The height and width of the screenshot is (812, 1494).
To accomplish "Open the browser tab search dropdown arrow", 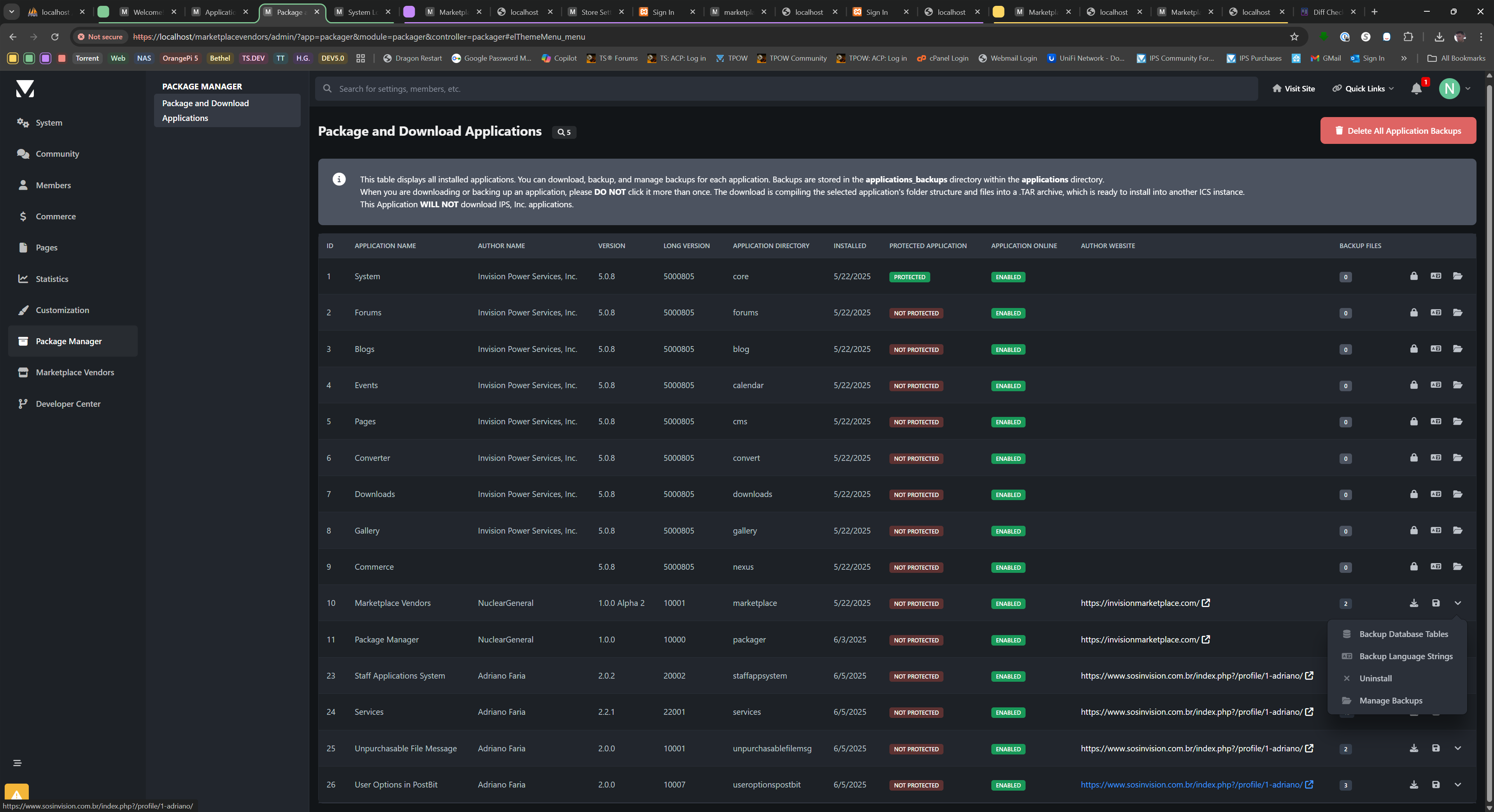I will [x=12, y=12].
